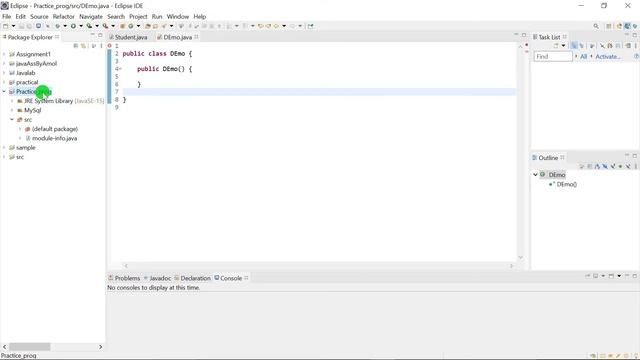Collapse the Practice_prog project node
This screenshot has width=640, height=360.
click(x=4, y=91)
